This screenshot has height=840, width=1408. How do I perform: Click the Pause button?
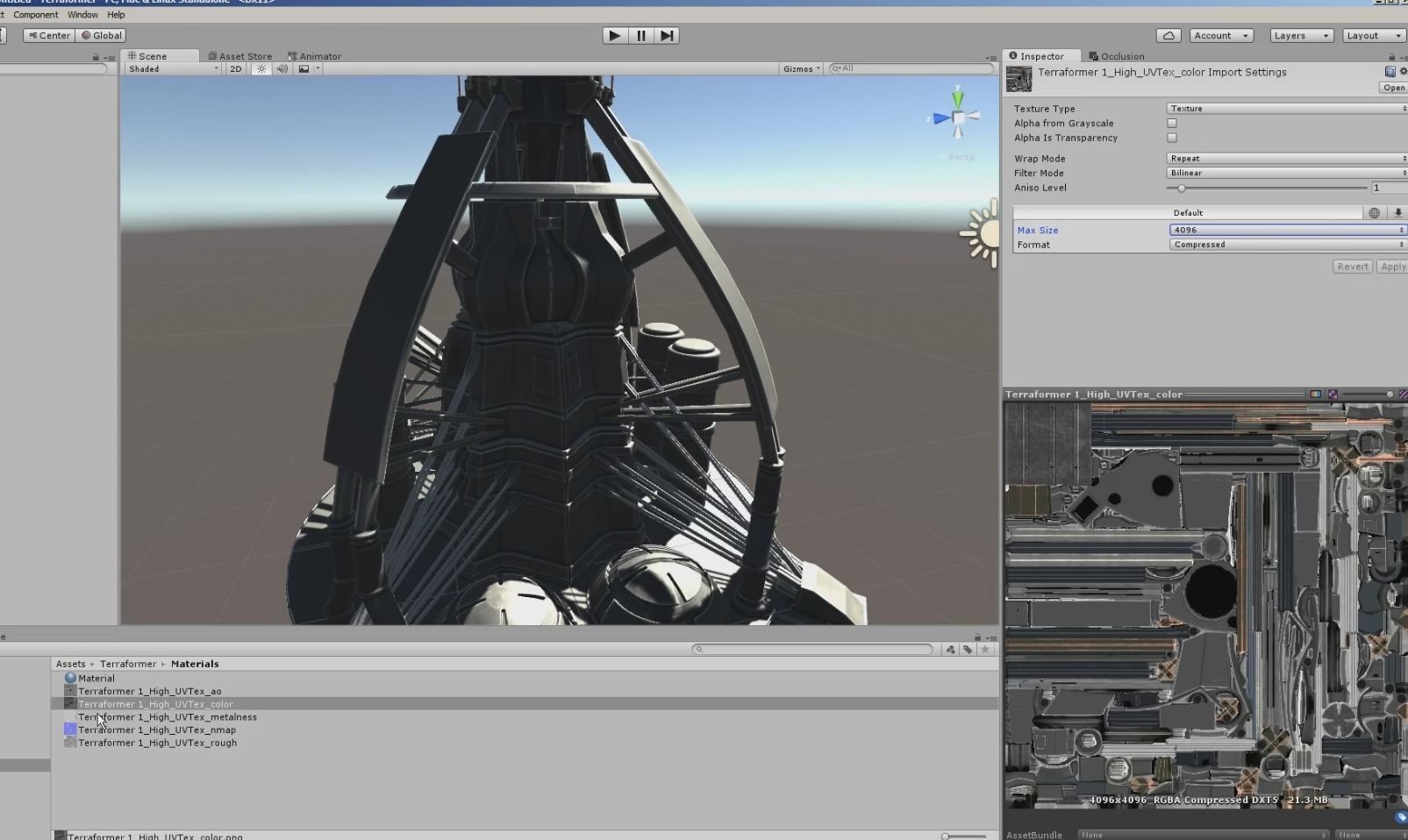tap(640, 36)
